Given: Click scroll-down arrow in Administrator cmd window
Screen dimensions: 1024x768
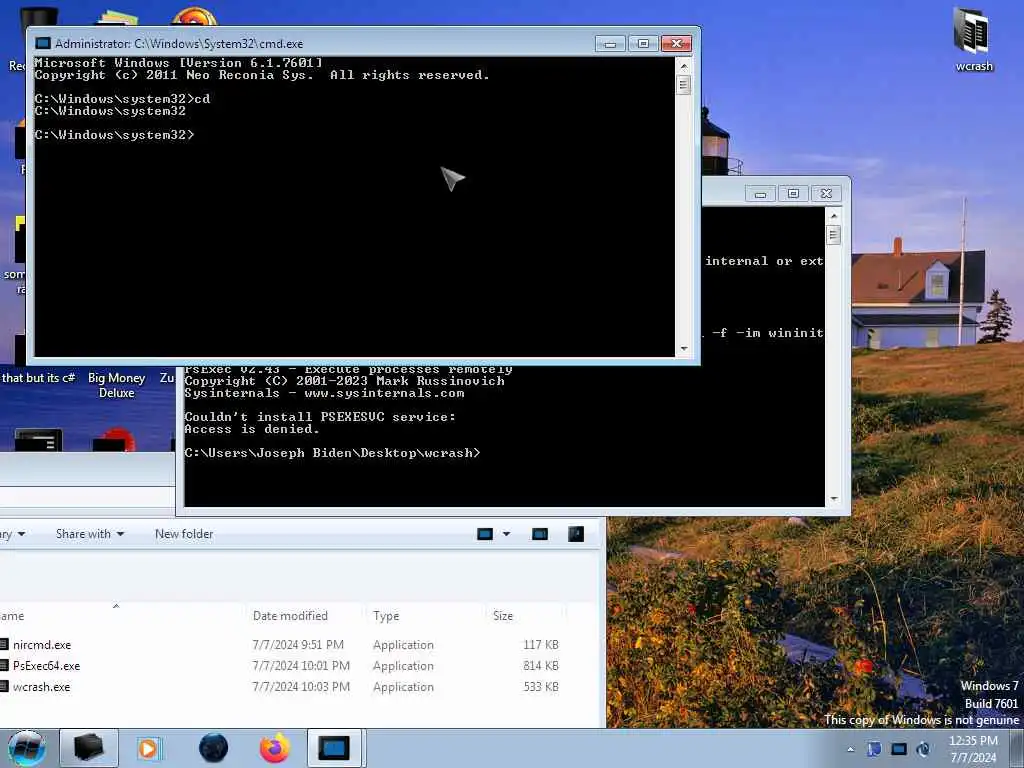Looking at the screenshot, I should 684,349.
